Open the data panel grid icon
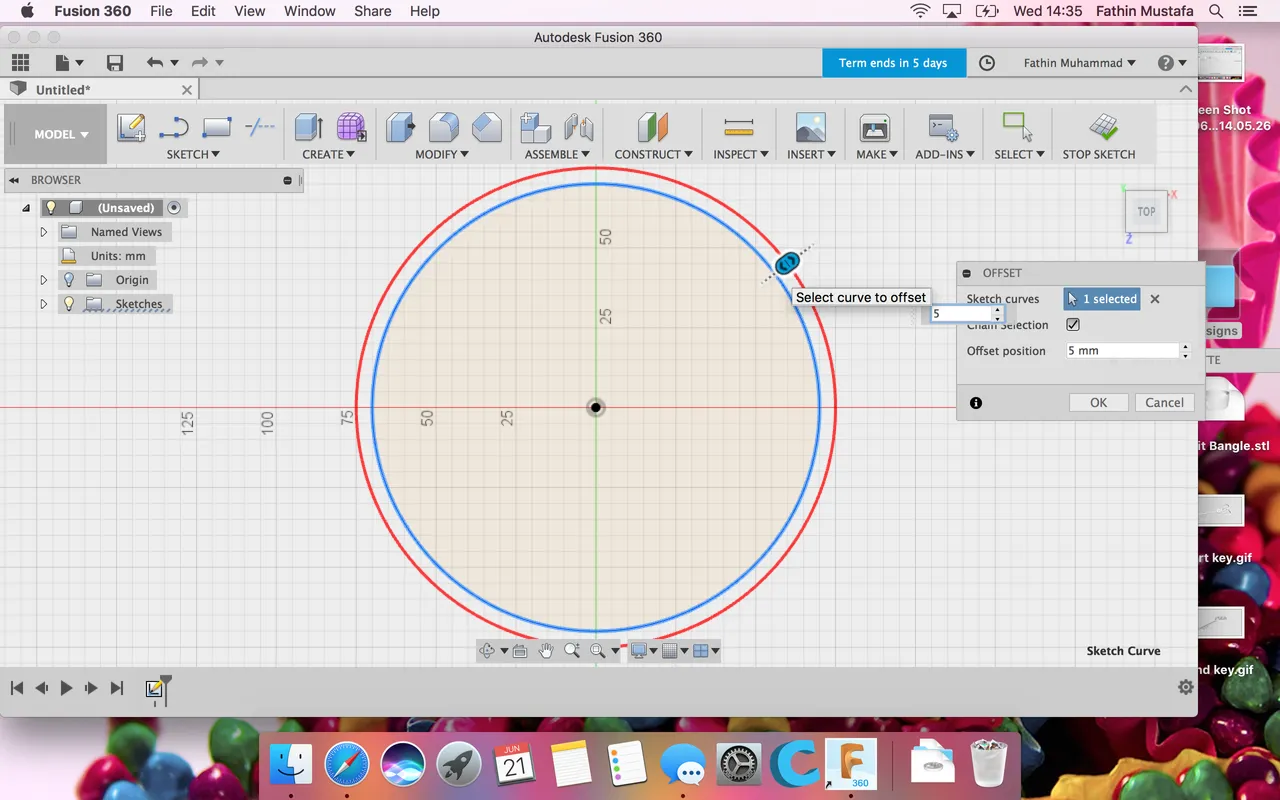 [x=20, y=62]
